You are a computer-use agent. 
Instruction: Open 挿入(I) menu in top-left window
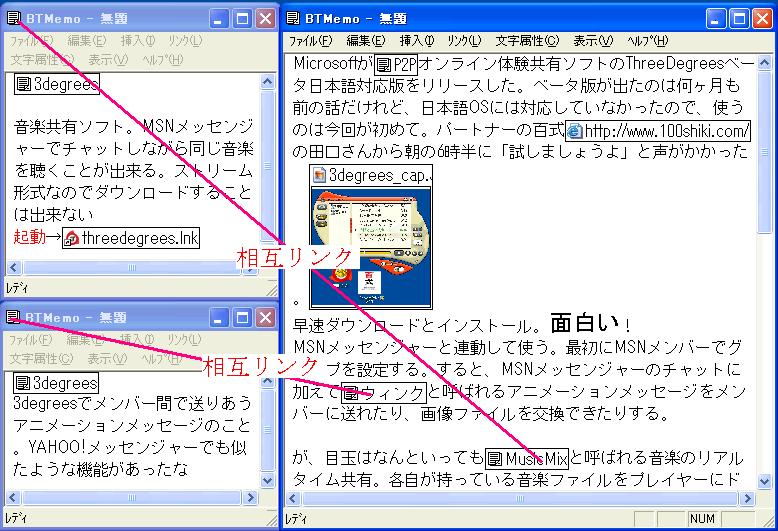[x=138, y=41]
